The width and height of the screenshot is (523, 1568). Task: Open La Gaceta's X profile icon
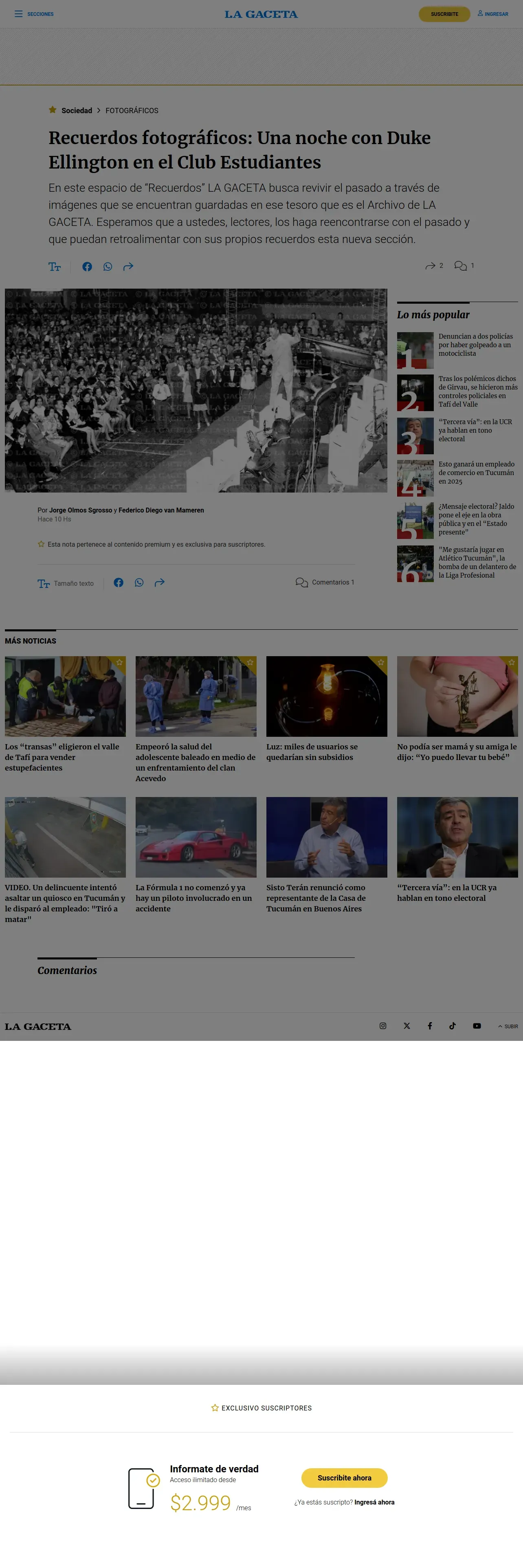click(407, 1026)
